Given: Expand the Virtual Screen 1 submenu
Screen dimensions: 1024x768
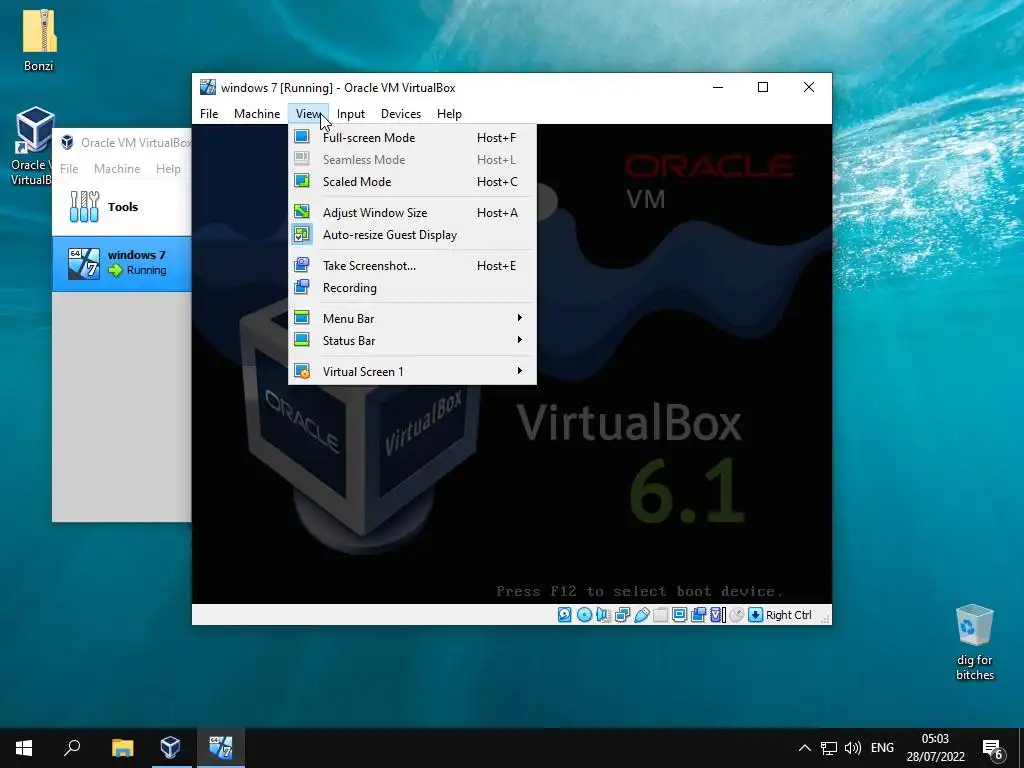Looking at the screenshot, I should tap(412, 372).
